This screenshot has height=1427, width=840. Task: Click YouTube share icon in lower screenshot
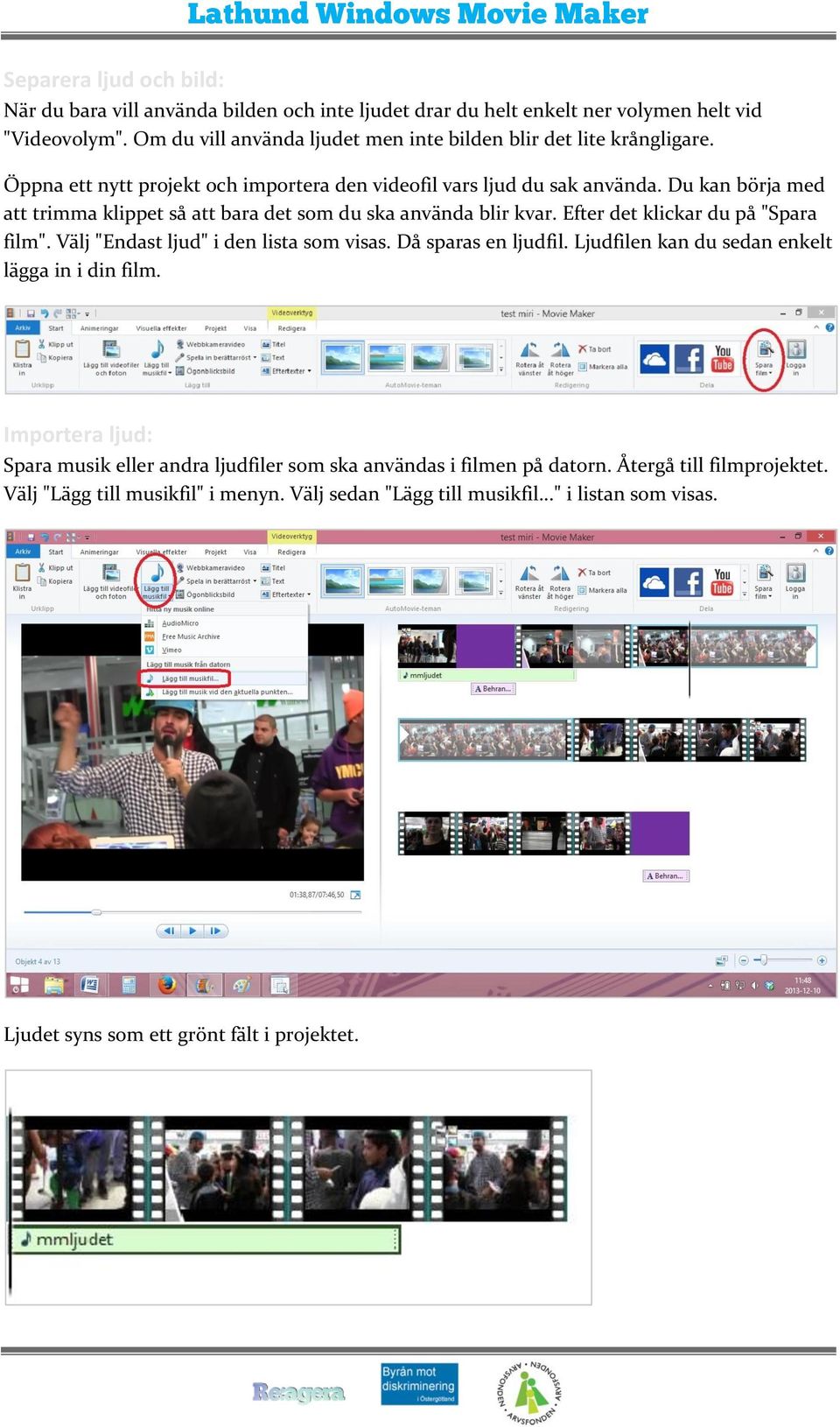[723, 581]
